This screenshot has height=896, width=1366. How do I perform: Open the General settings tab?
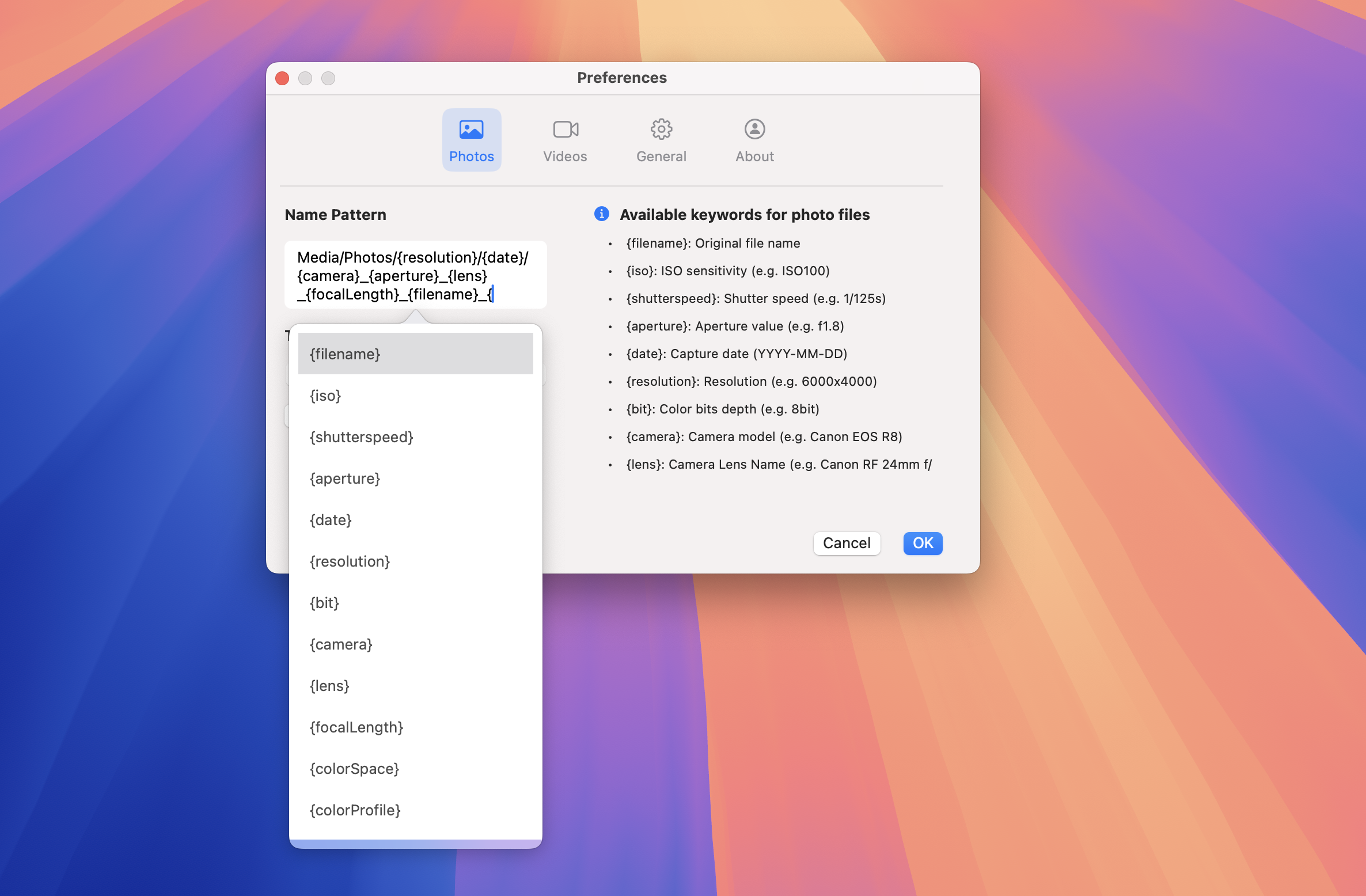[661, 140]
